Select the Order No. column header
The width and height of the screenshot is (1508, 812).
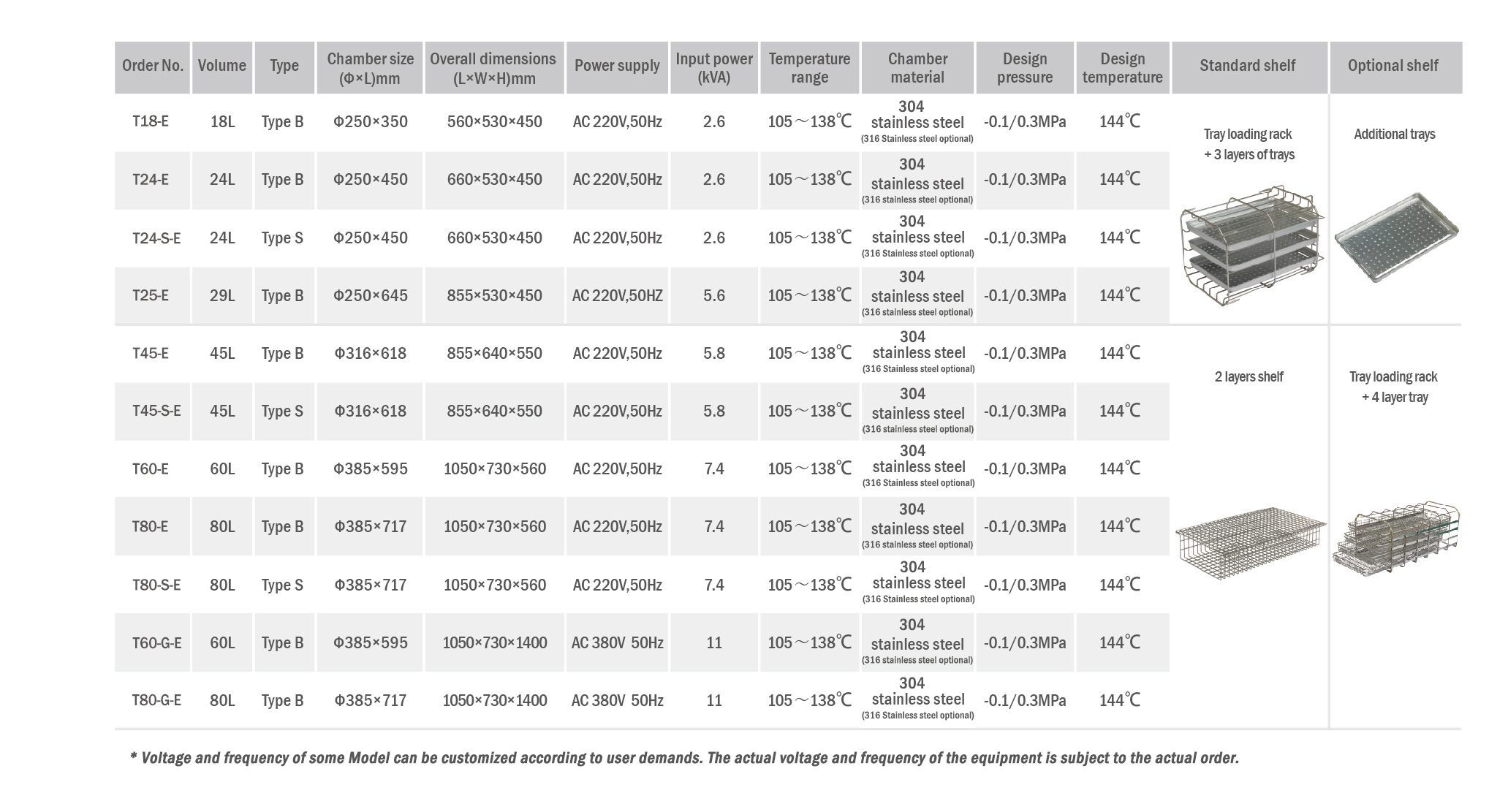point(153,67)
